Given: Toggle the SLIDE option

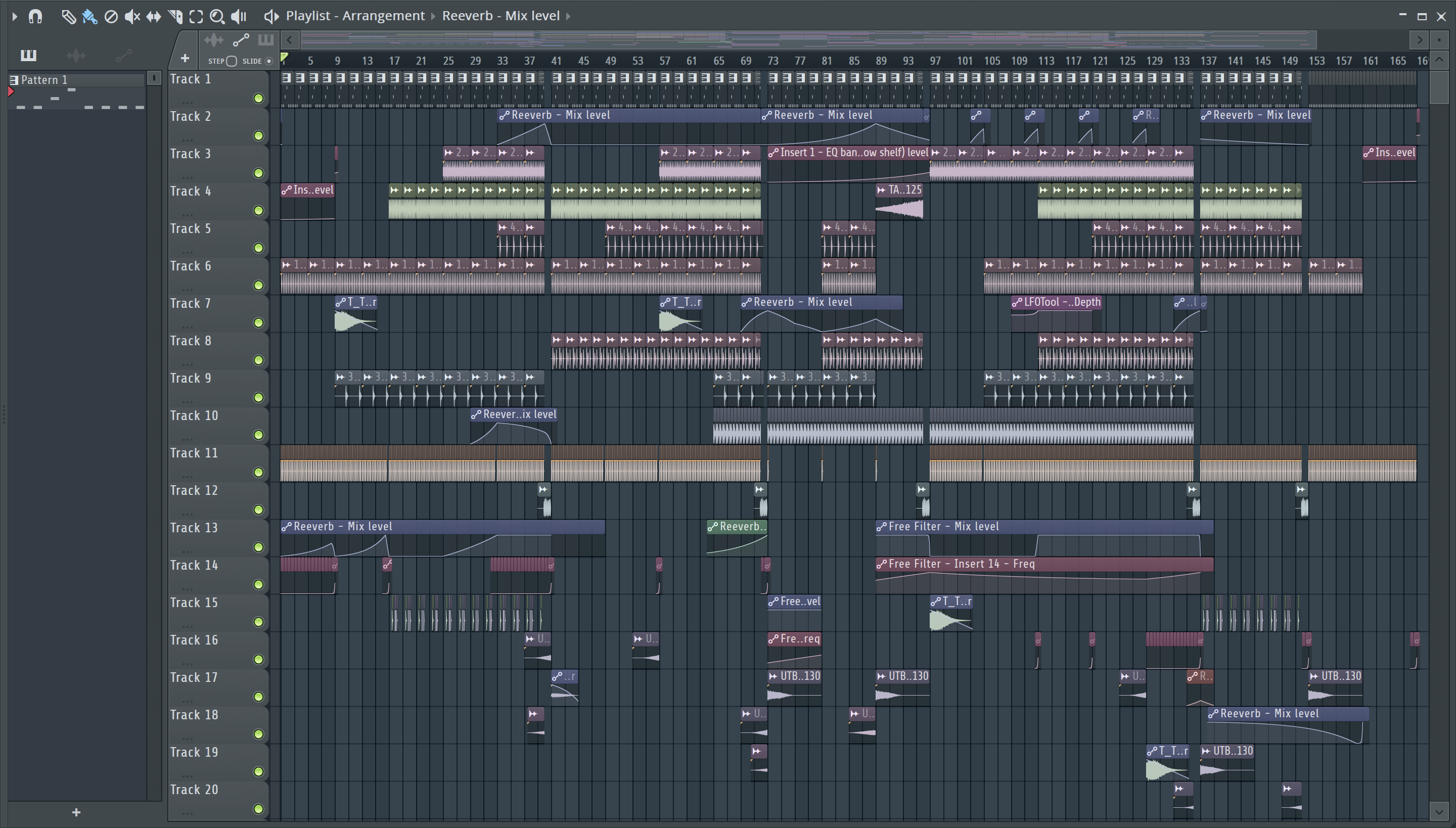Looking at the screenshot, I should coord(269,61).
